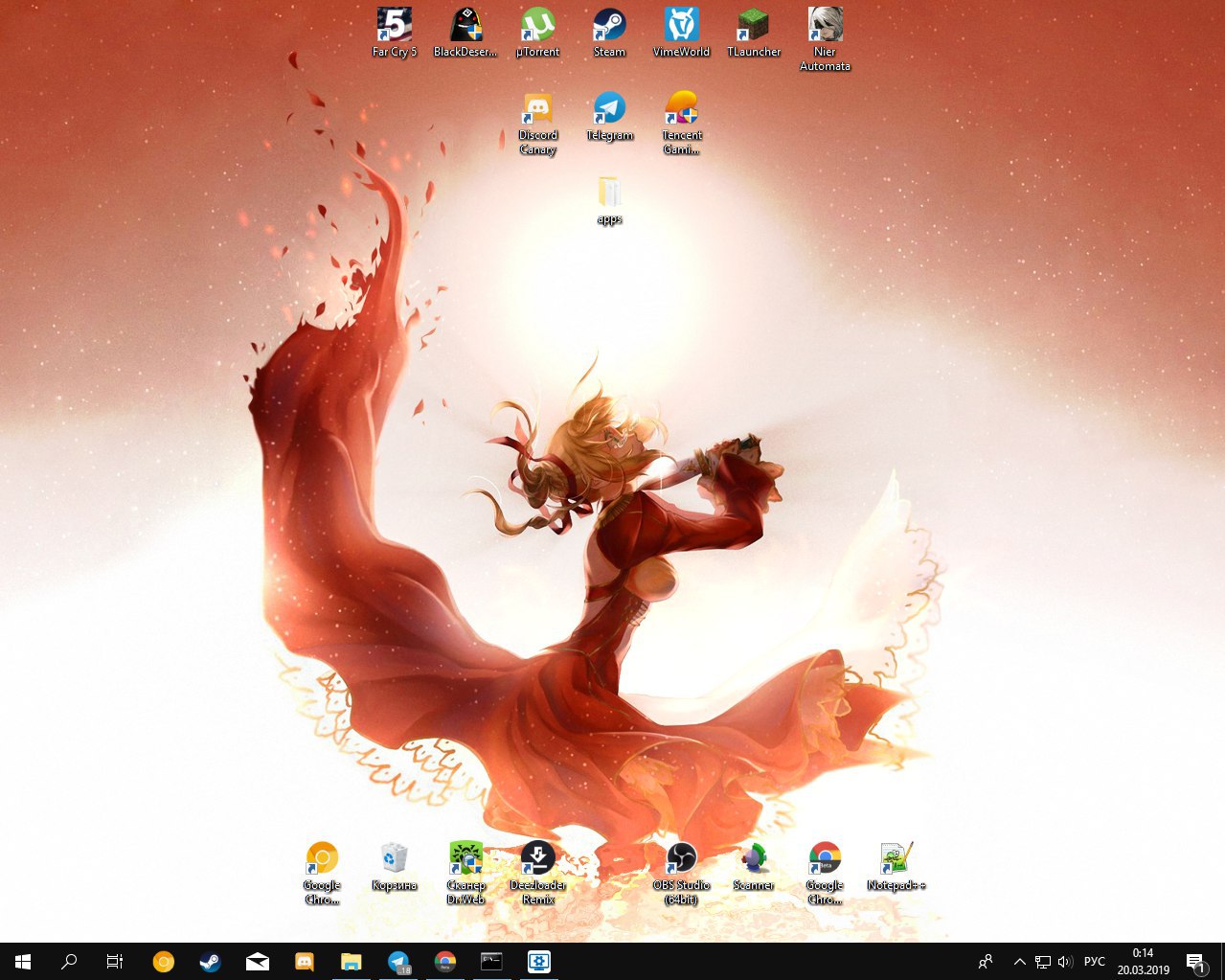Open taskbar Search magnifier

(x=69, y=962)
